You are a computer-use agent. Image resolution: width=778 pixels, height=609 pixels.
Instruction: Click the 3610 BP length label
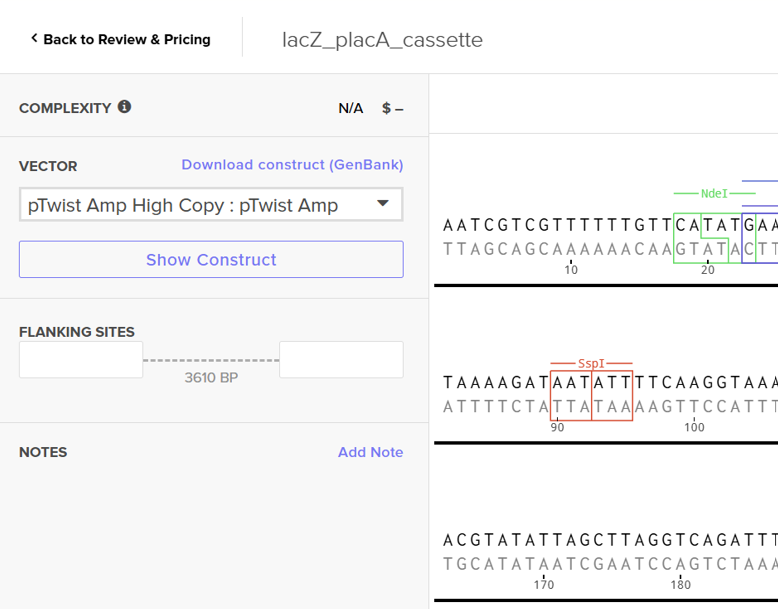click(211, 378)
